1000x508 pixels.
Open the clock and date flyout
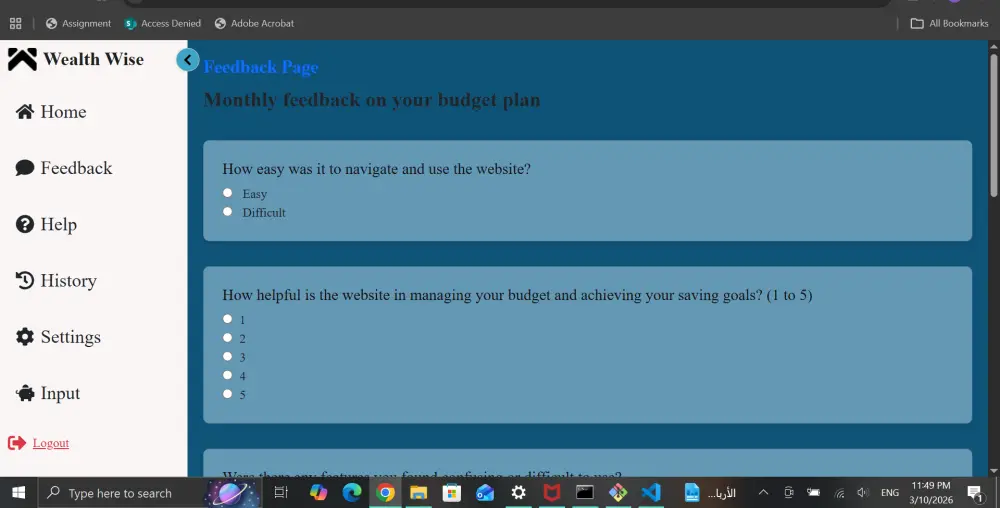[x=931, y=493]
